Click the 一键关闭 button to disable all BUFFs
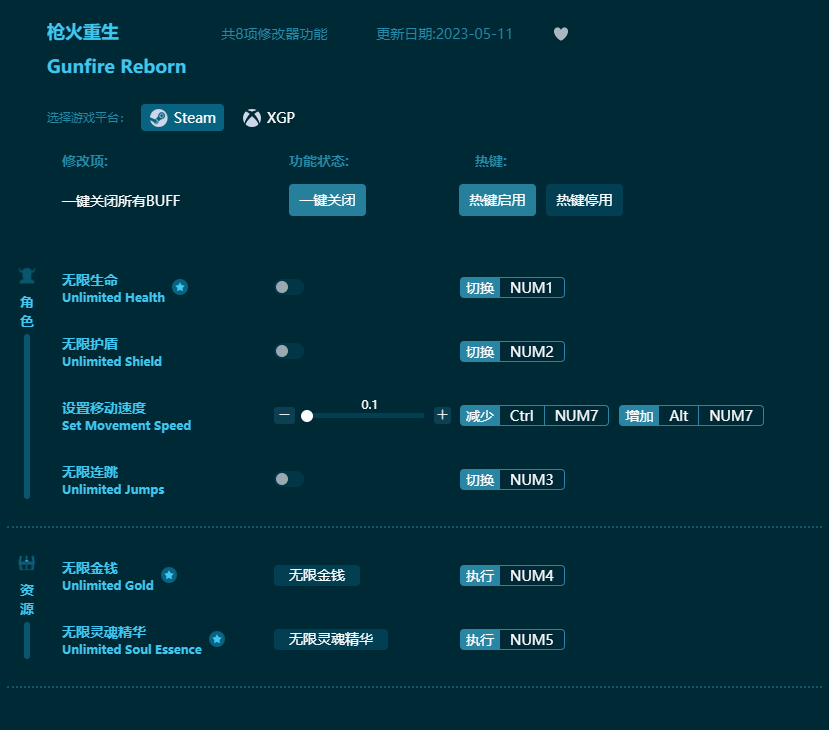The image size is (829, 730). (x=327, y=200)
